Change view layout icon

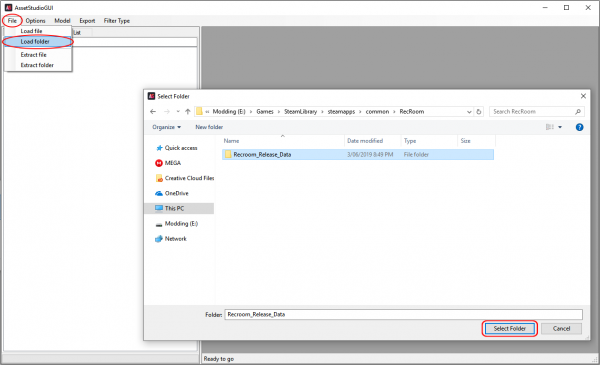[550, 127]
